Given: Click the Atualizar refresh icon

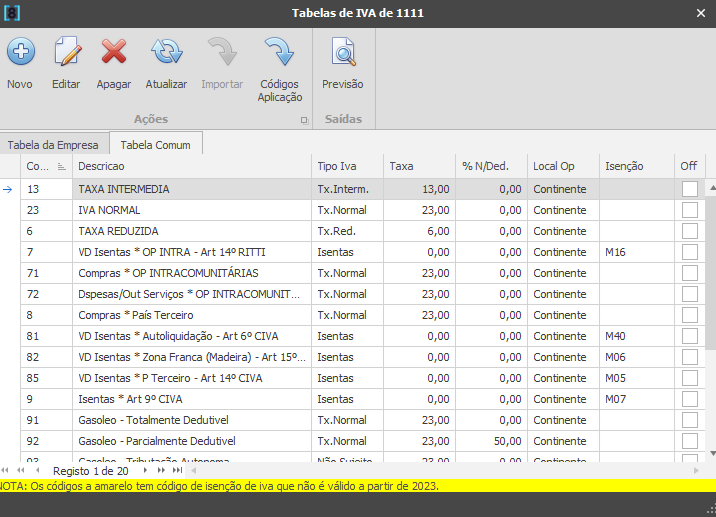Looking at the screenshot, I should (x=166, y=51).
